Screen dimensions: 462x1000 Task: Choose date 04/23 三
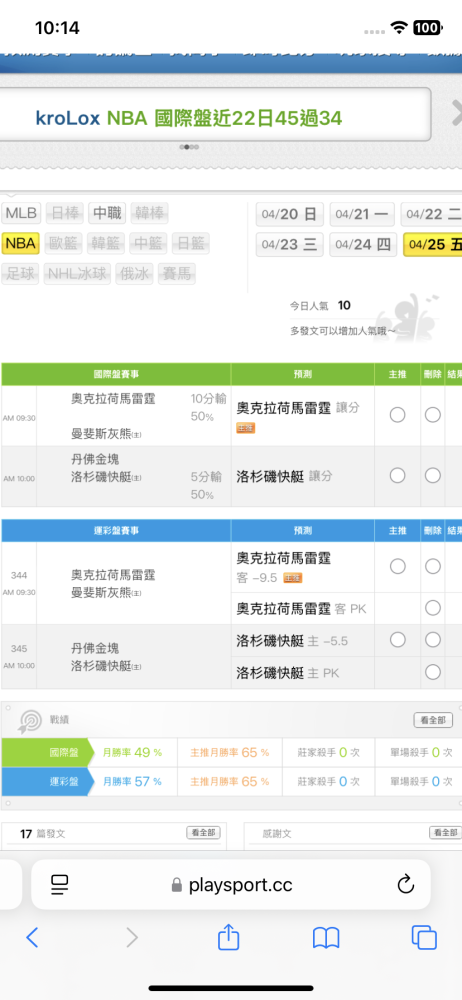pyautogui.click(x=290, y=244)
